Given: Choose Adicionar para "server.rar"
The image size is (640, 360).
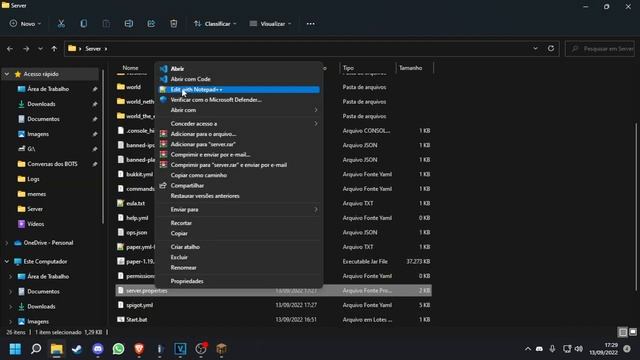Looking at the screenshot, I should [239, 144].
